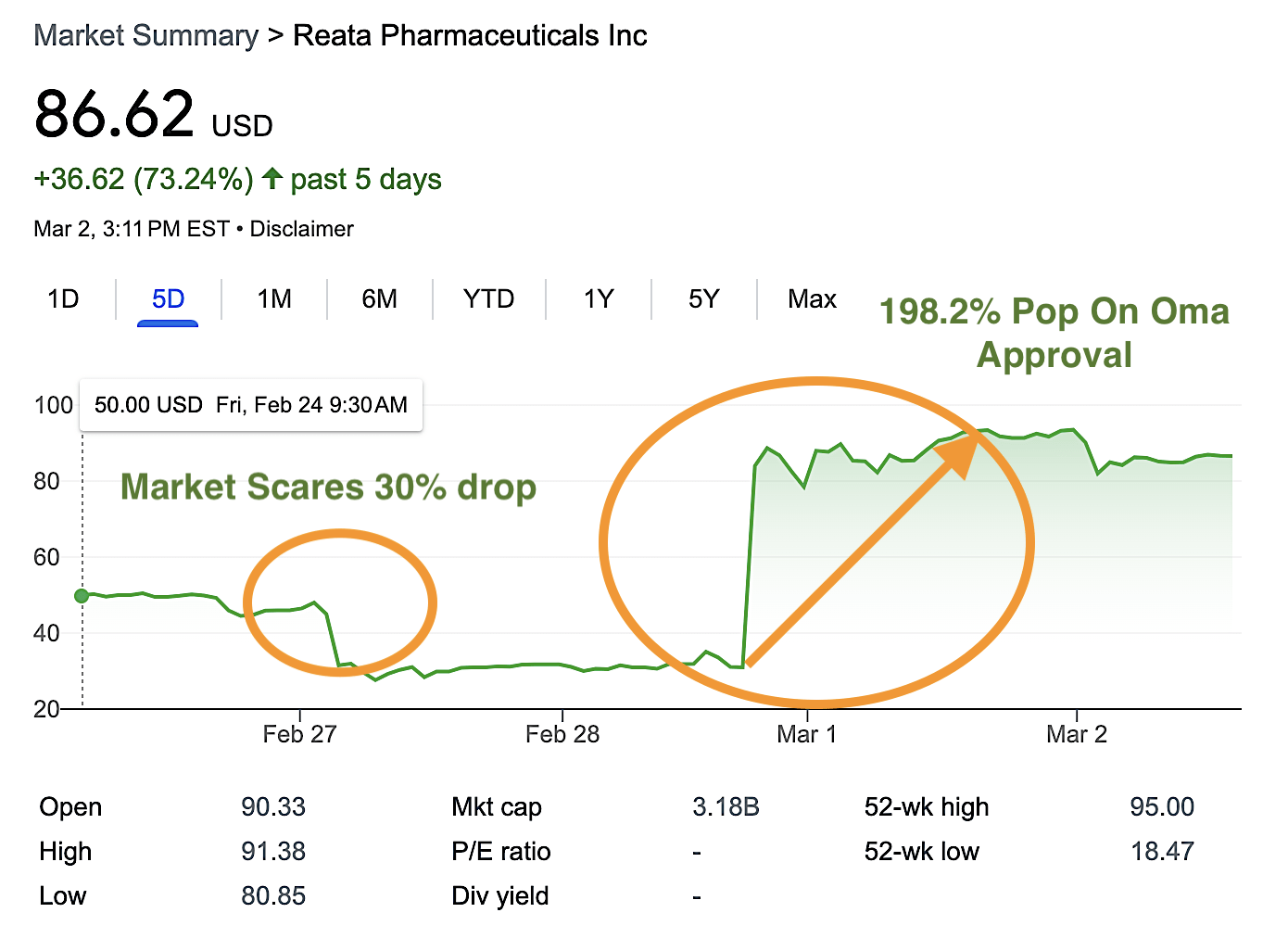Click the Mar 1 date axis label
Image resolution: width=1288 pixels, height=938 pixels.
click(x=806, y=735)
